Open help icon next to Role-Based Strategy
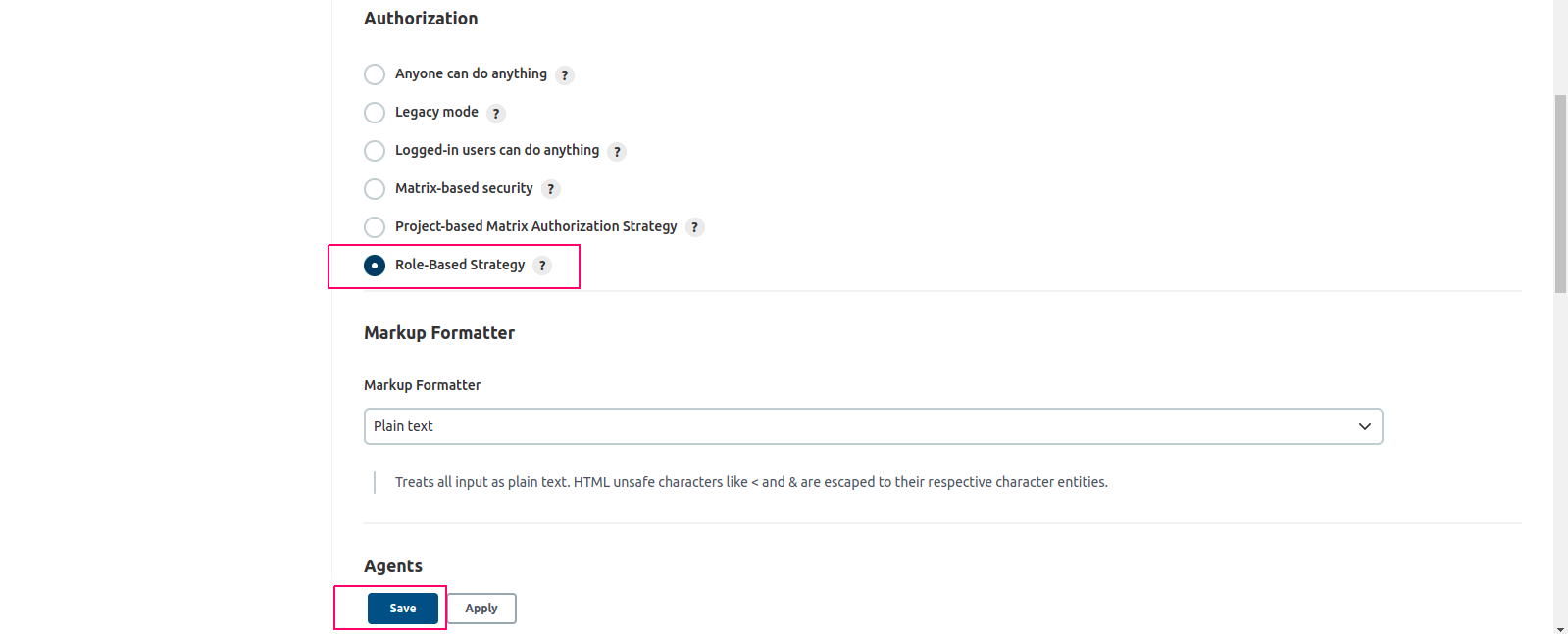Image resolution: width=1568 pixels, height=634 pixels. click(x=542, y=266)
